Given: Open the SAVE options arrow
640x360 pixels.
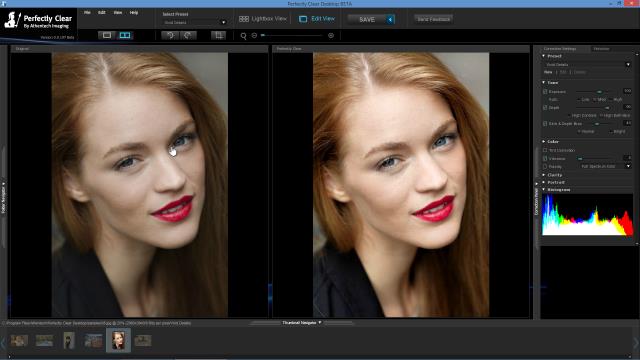Looking at the screenshot, I should tap(390, 19).
